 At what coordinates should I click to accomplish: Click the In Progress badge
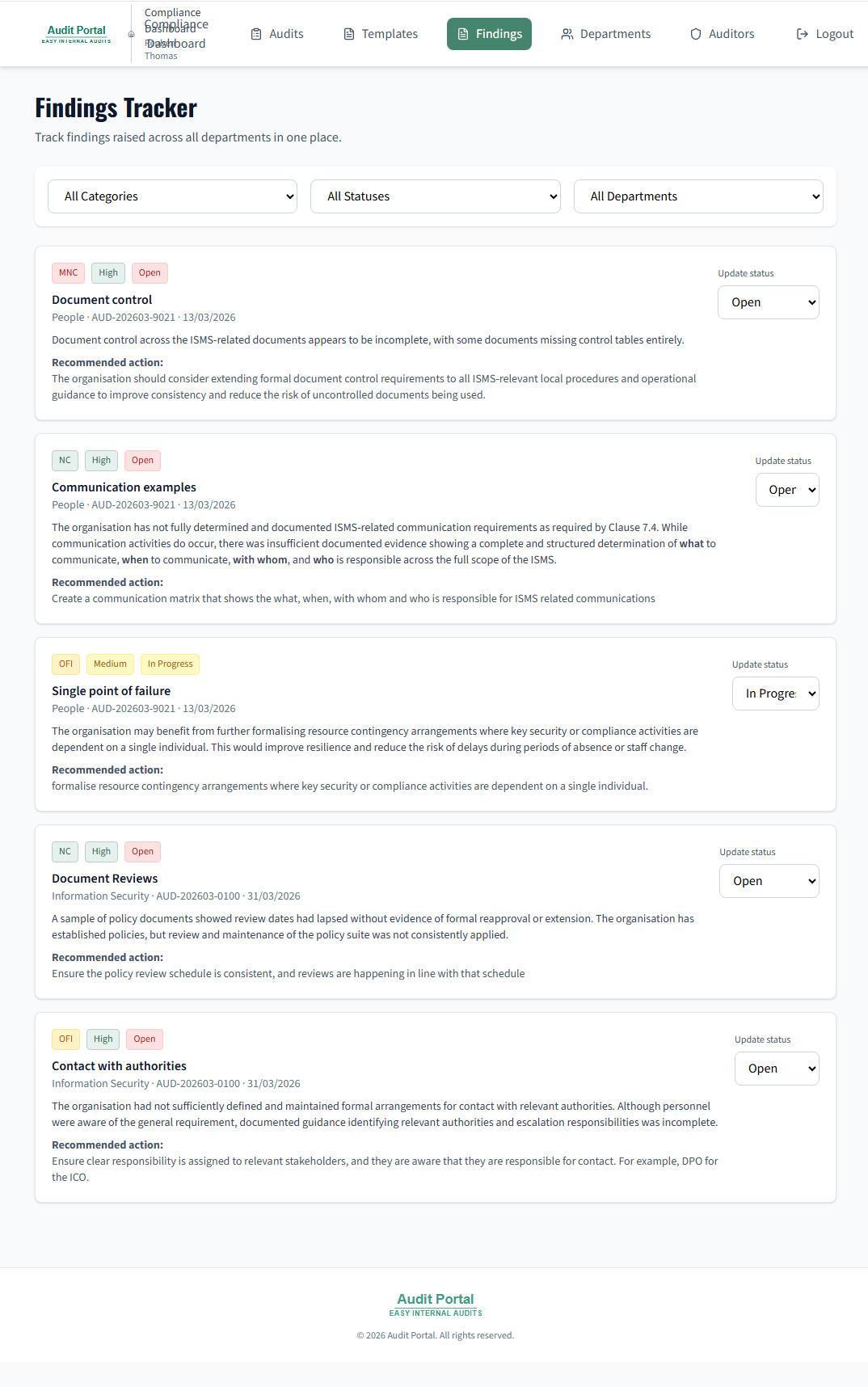[170, 664]
